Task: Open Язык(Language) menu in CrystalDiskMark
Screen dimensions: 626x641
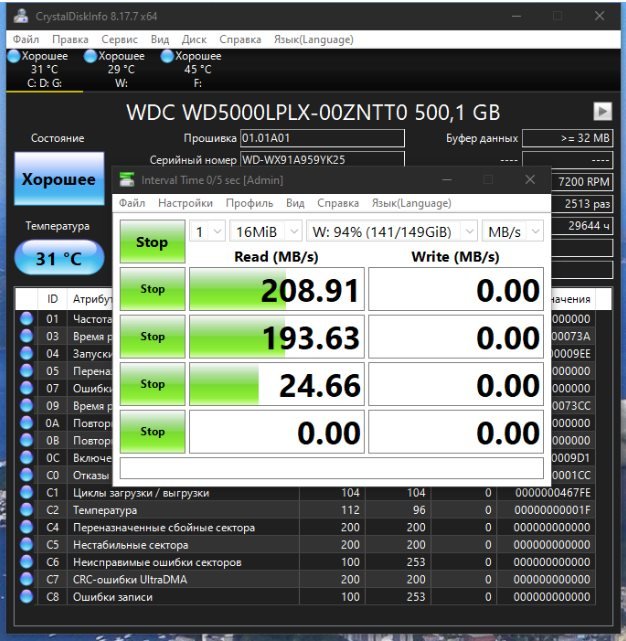Action: [x=411, y=203]
